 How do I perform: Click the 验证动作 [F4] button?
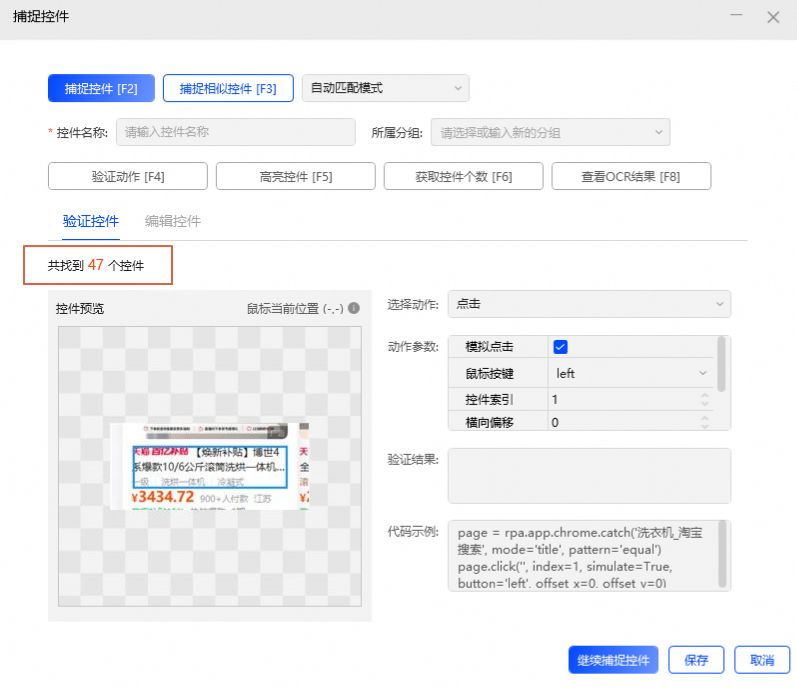128,176
